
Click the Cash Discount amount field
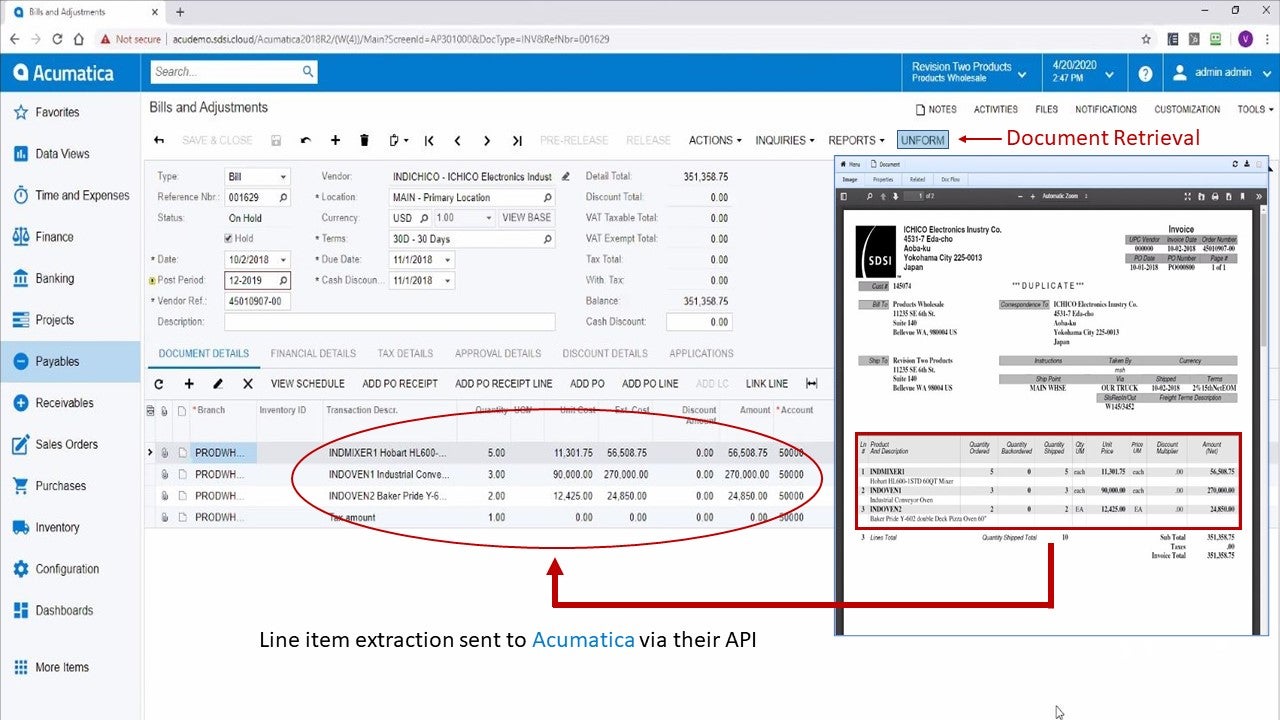point(699,322)
